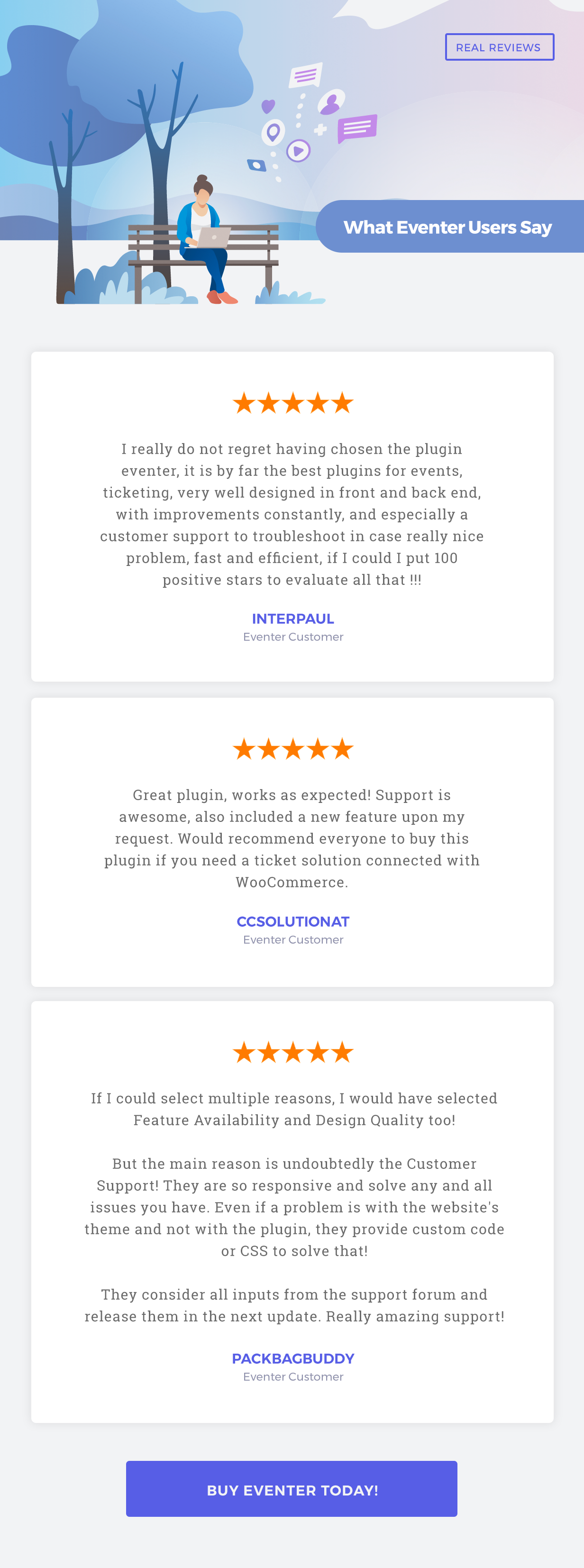The height and width of the screenshot is (1568, 584).
Task: Click Eventer Customer label under PACKBAGBUDDY
Action: 293,1377
